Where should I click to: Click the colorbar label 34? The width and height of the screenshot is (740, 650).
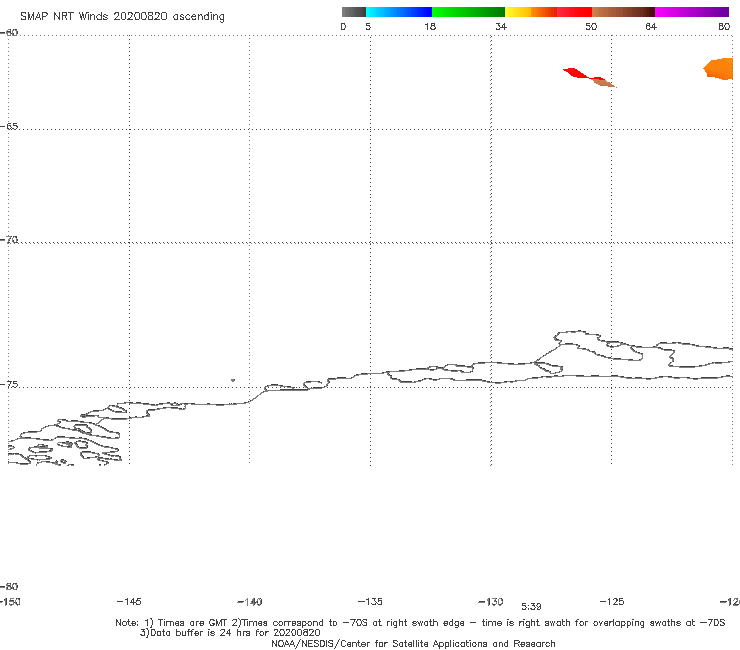point(501,26)
